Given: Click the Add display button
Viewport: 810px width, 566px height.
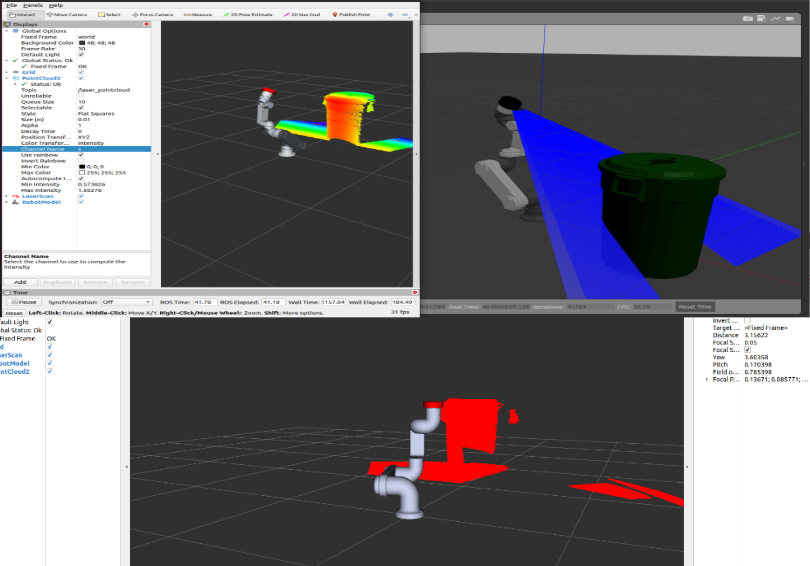Looking at the screenshot, I should 20,282.
